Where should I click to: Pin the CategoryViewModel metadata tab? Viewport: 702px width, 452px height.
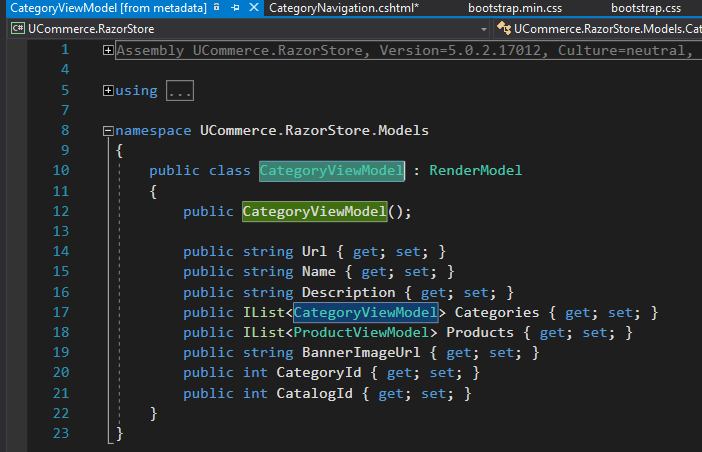[x=234, y=8]
